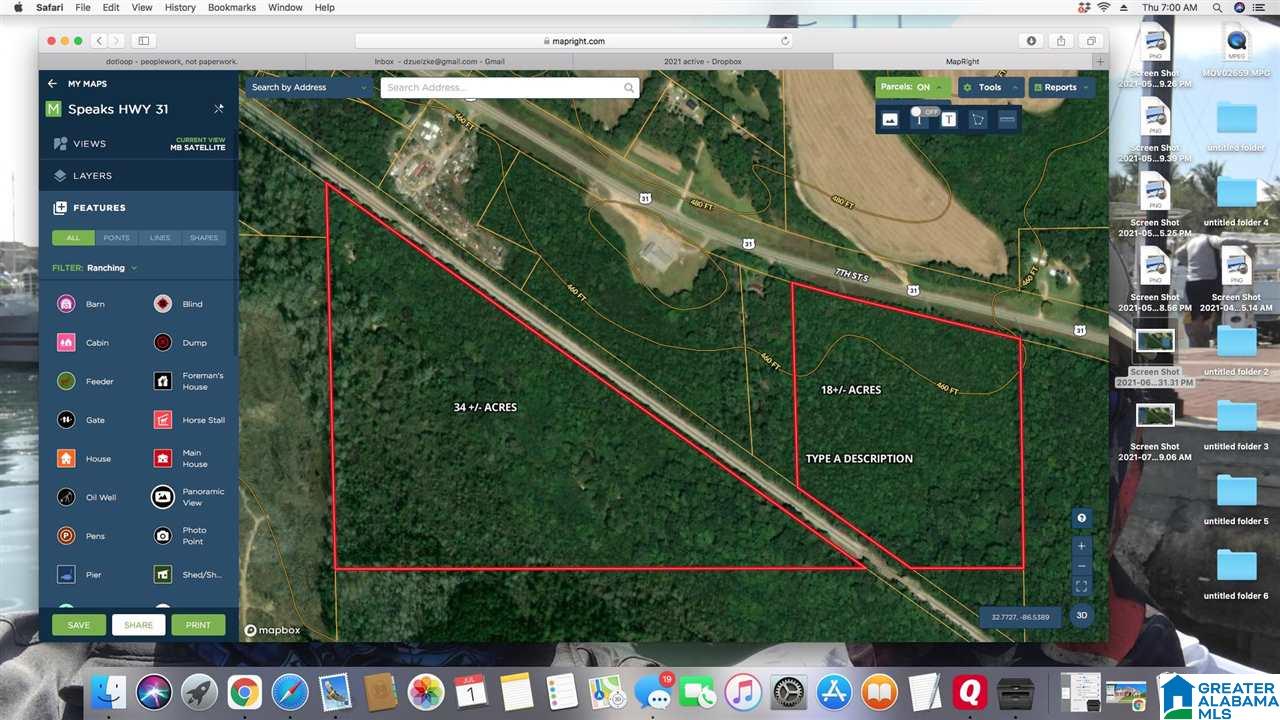This screenshot has width=1280, height=720.
Task: Click the Search Address input field
Action: [x=510, y=88]
